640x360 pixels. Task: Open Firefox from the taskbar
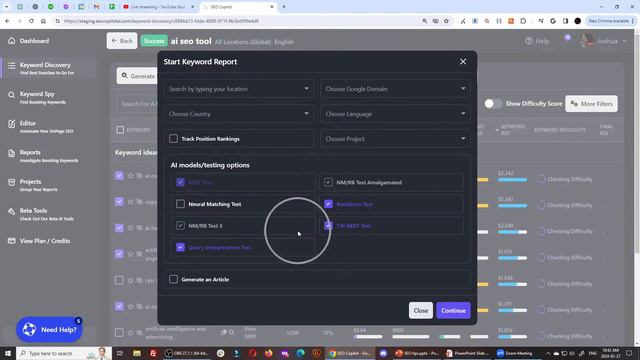pyautogui.click(x=269, y=353)
